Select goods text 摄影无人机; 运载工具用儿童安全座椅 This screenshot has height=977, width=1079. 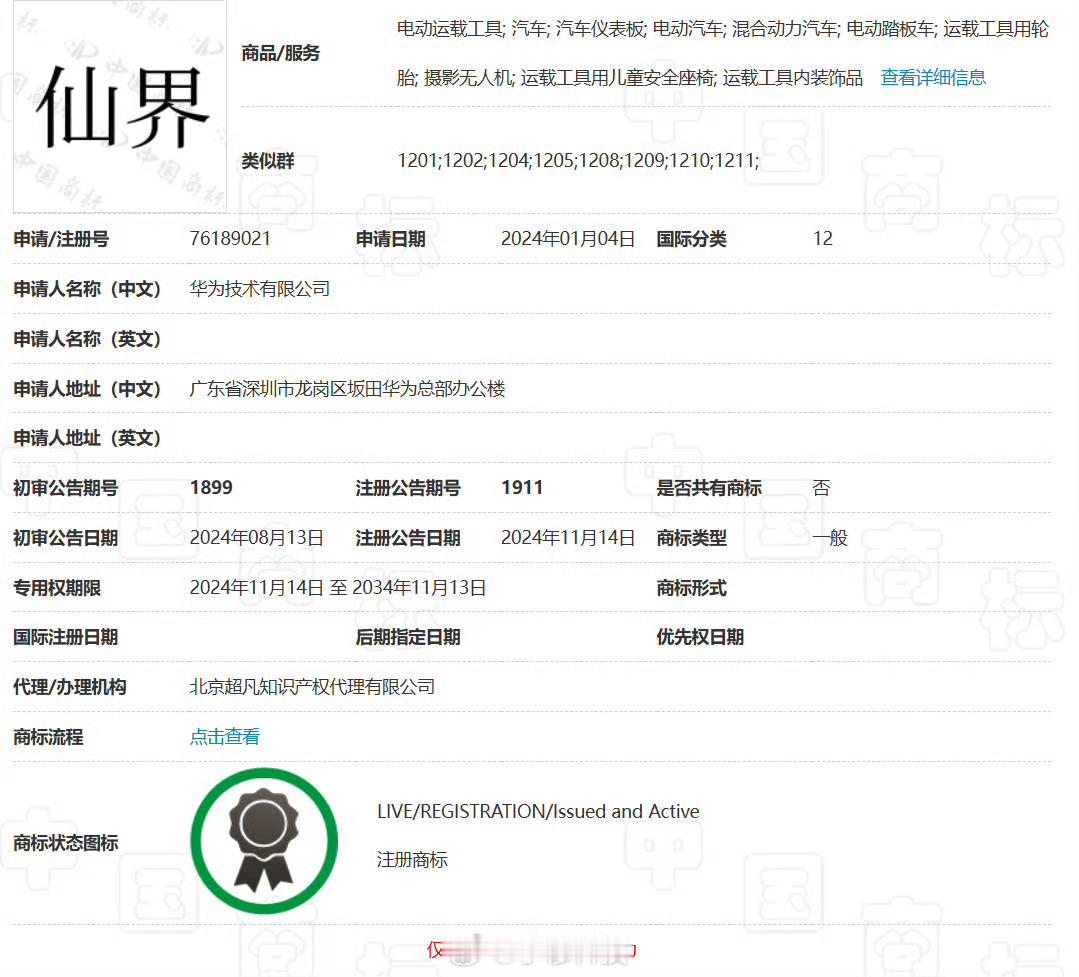coord(569,78)
